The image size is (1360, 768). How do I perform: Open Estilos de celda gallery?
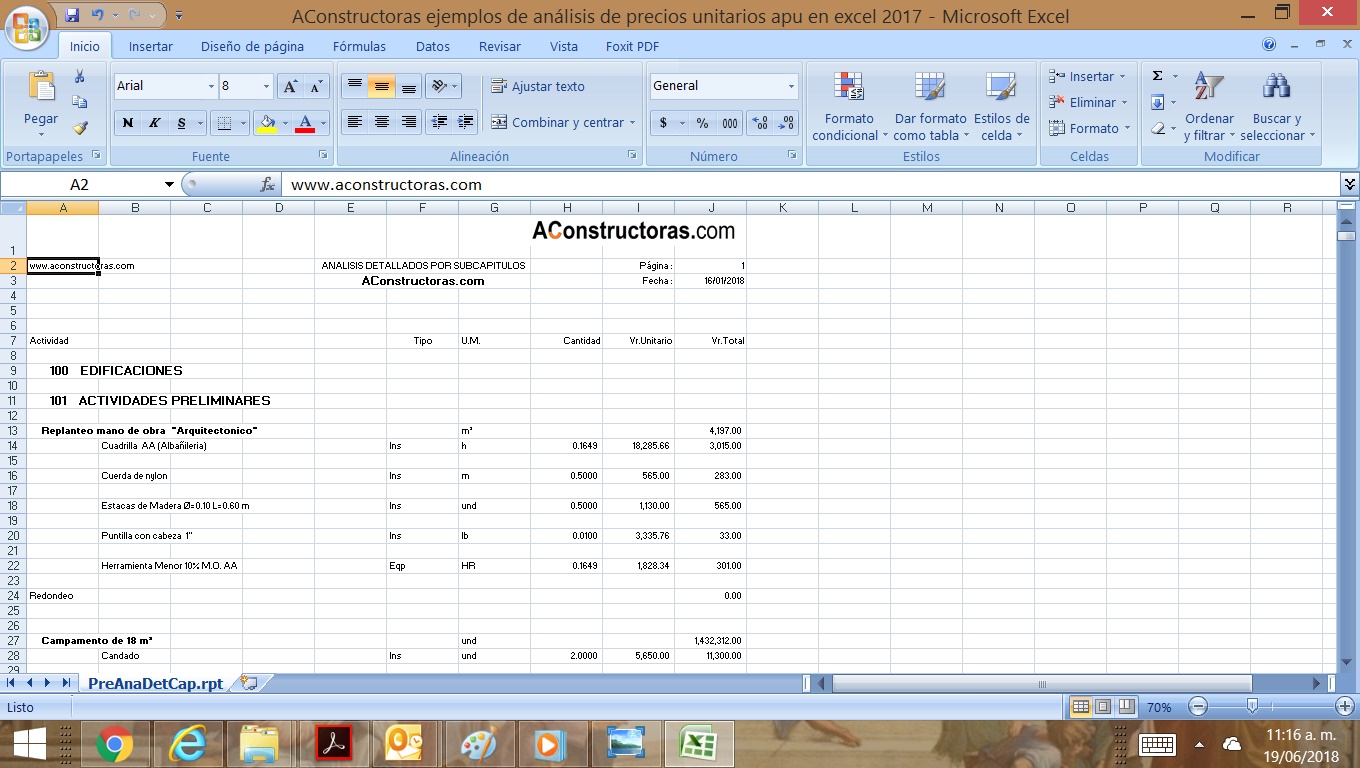1001,107
